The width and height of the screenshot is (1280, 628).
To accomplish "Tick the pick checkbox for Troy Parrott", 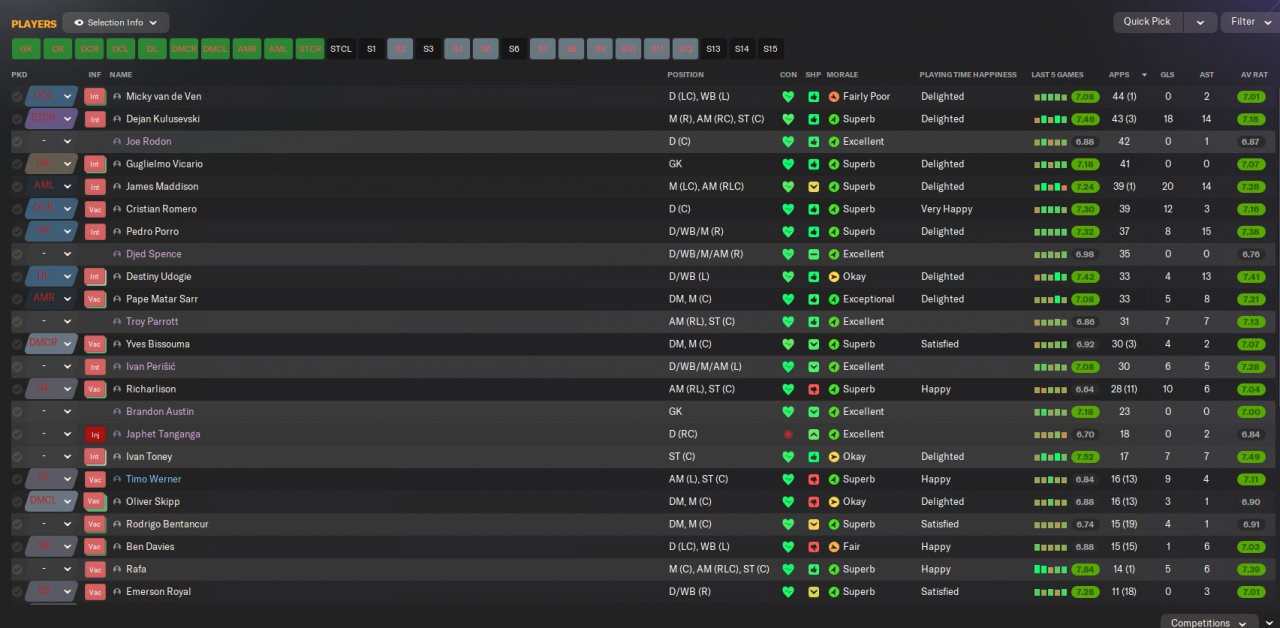I will point(17,322).
